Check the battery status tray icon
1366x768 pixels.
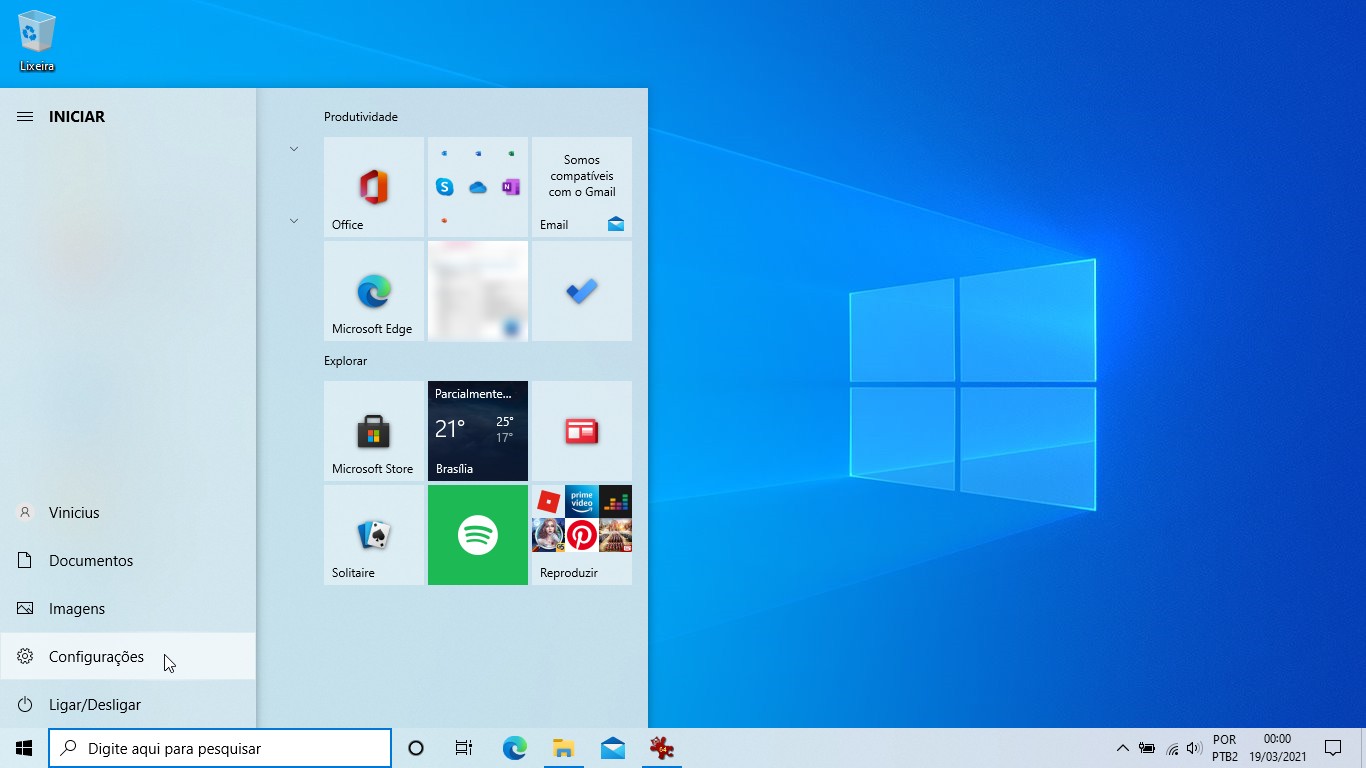(x=1147, y=748)
